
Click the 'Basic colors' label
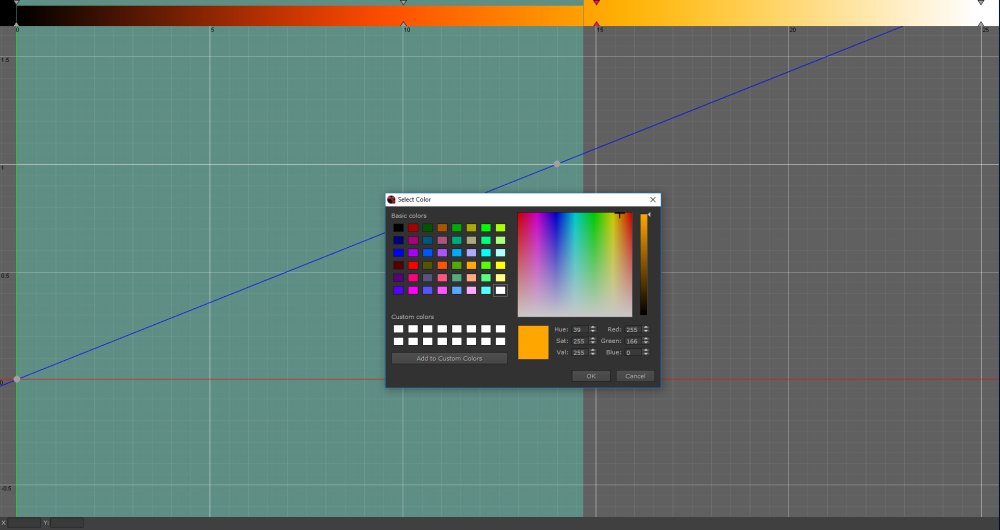pyautogui.click(x=409, y=216)
